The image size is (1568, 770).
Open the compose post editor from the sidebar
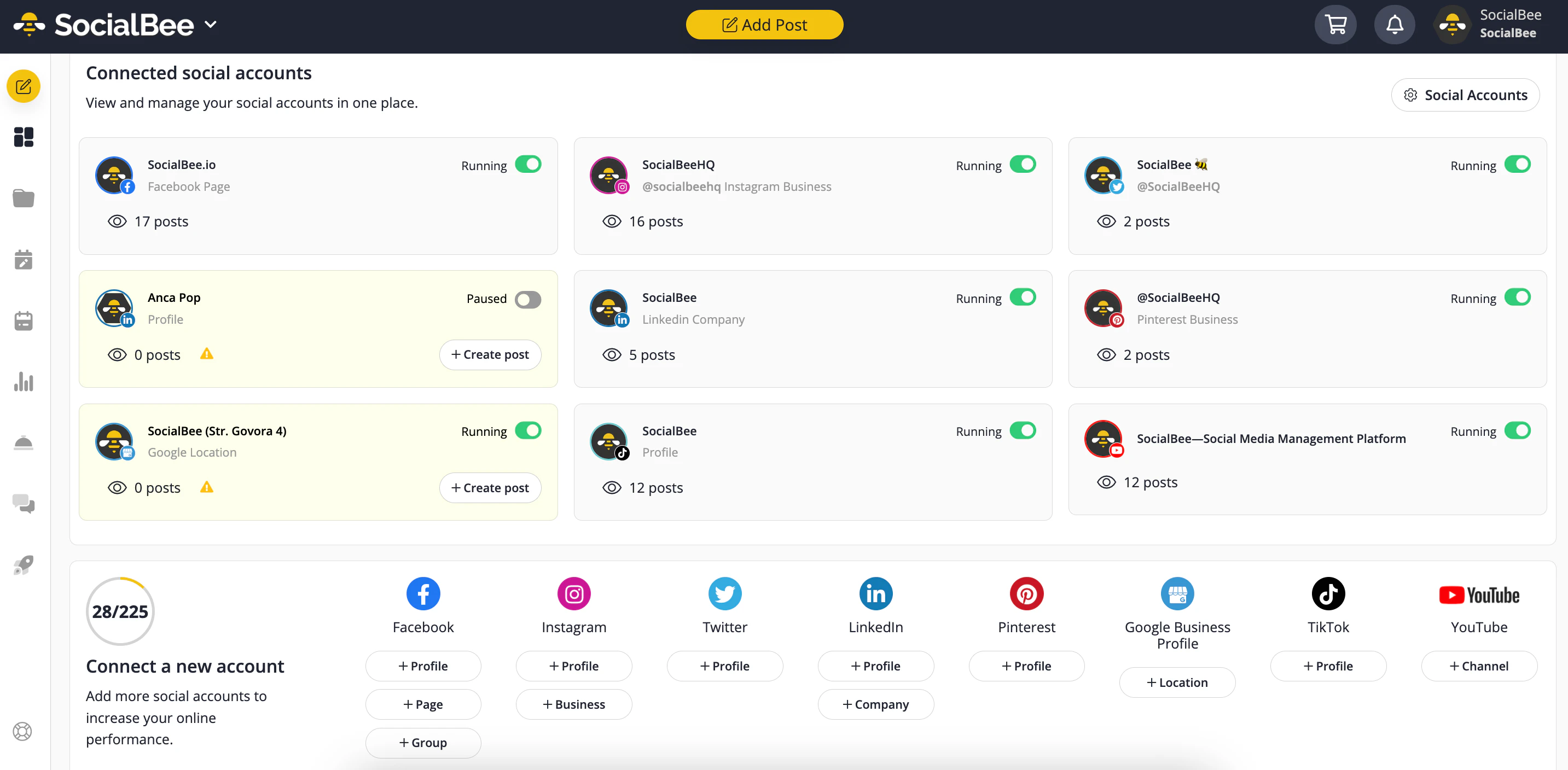click(x=23, y=86)
